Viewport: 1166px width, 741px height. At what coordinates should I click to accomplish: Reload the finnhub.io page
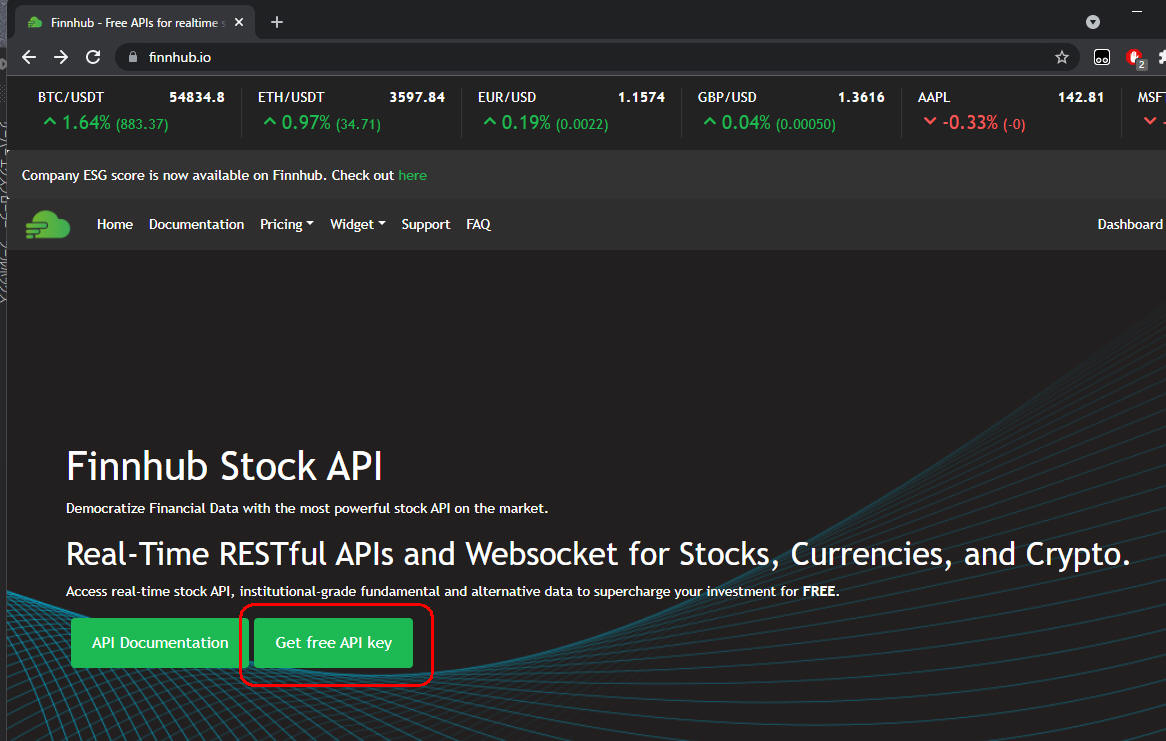coord(93,57)
